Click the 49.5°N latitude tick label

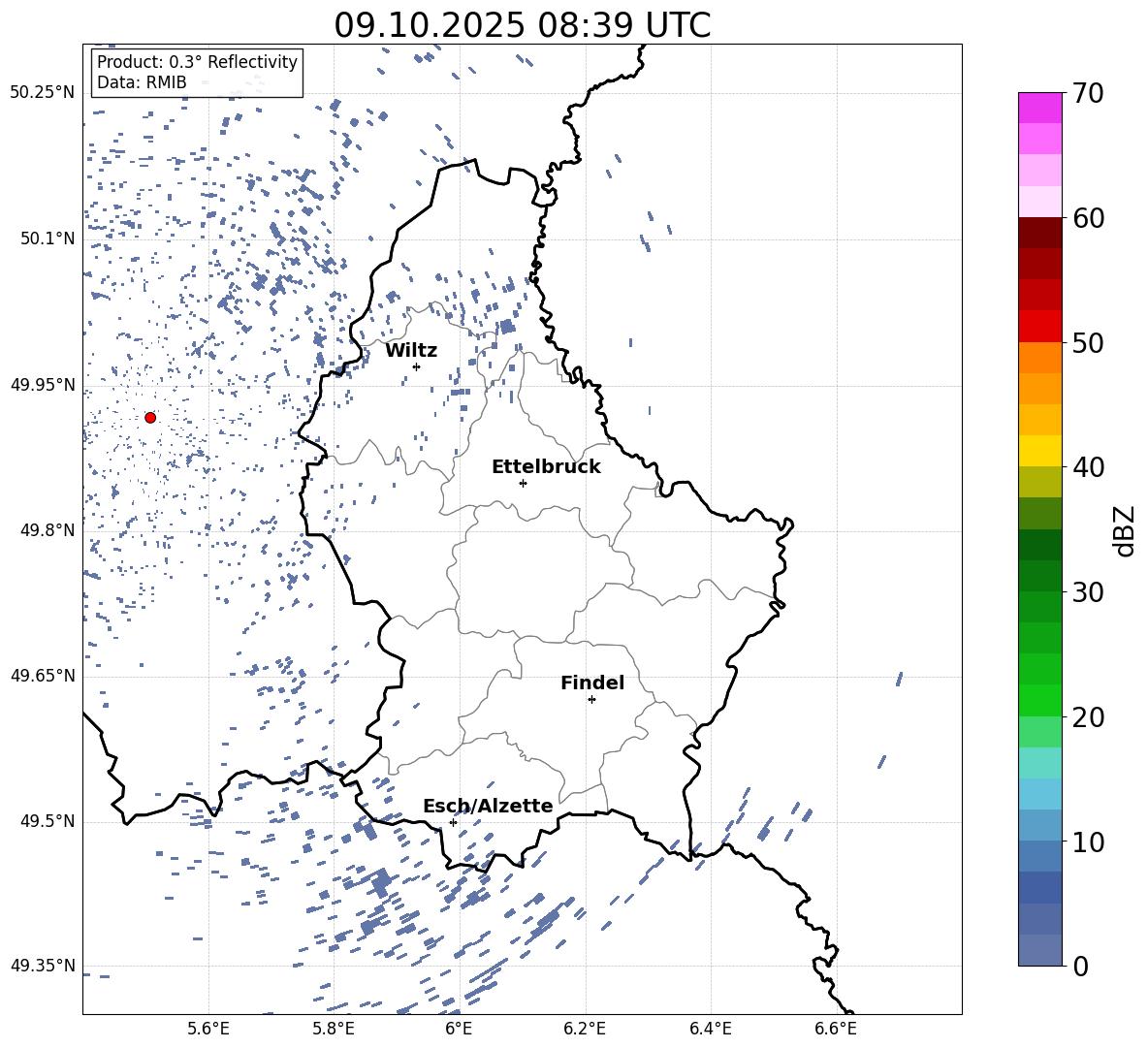tap(48, 821)
